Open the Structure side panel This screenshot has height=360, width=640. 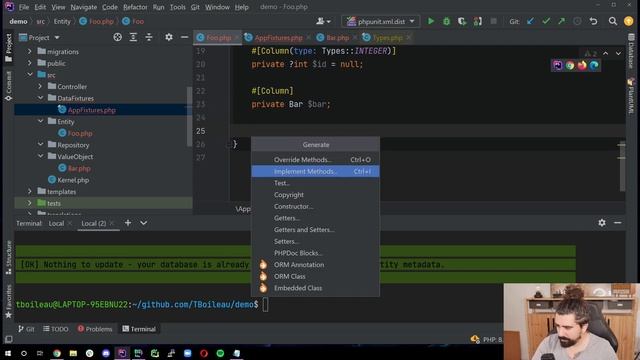(8, 258)
